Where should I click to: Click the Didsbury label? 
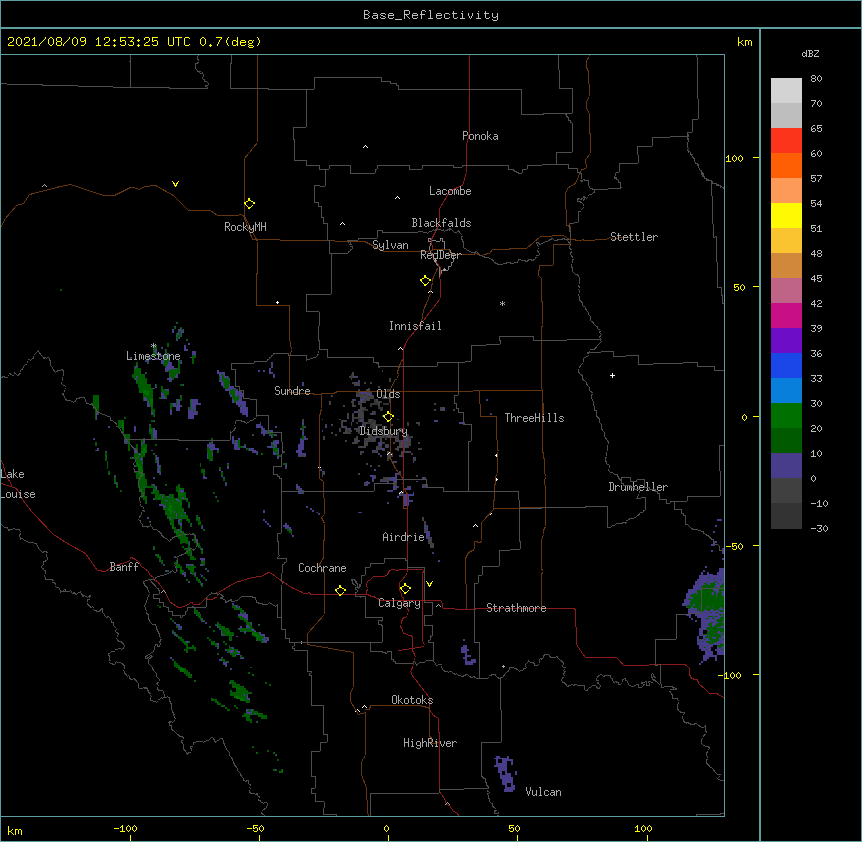pos(383,431)
